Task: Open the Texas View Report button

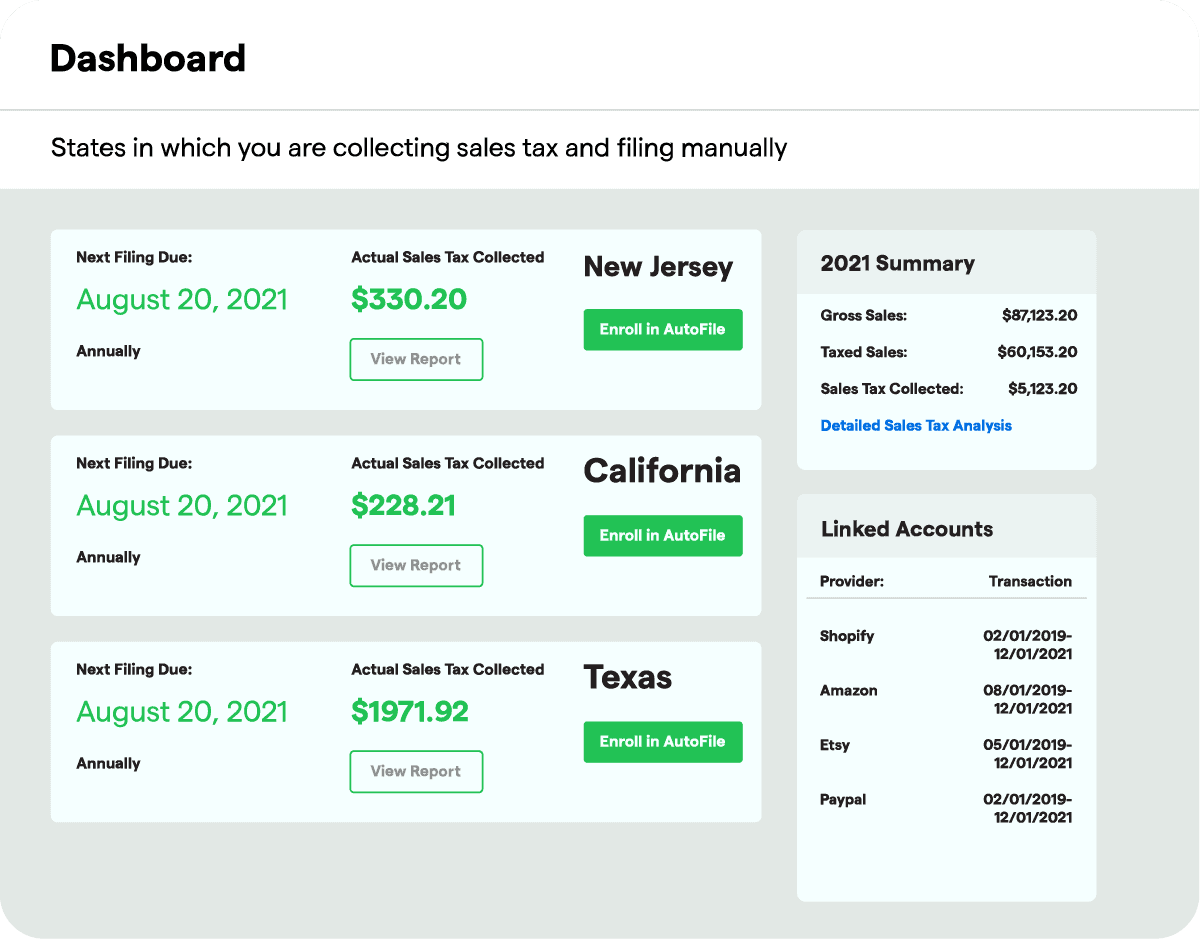Action: 416,771
